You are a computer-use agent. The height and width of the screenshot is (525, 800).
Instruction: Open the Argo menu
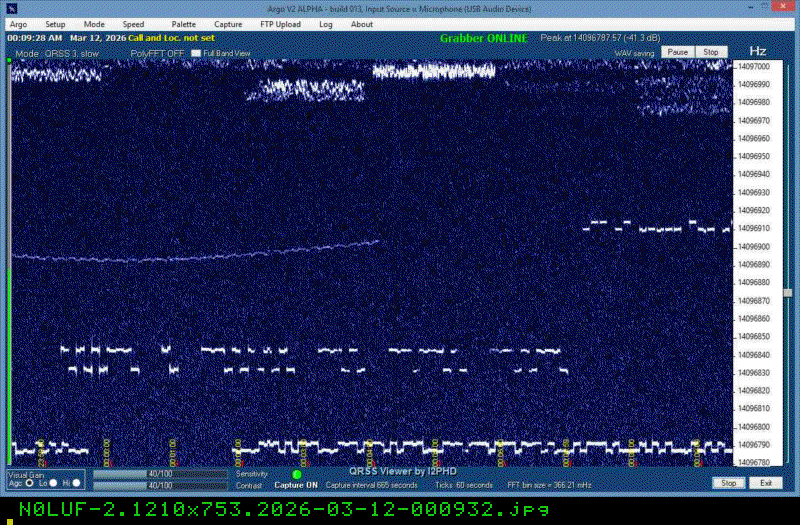[18, 24]
